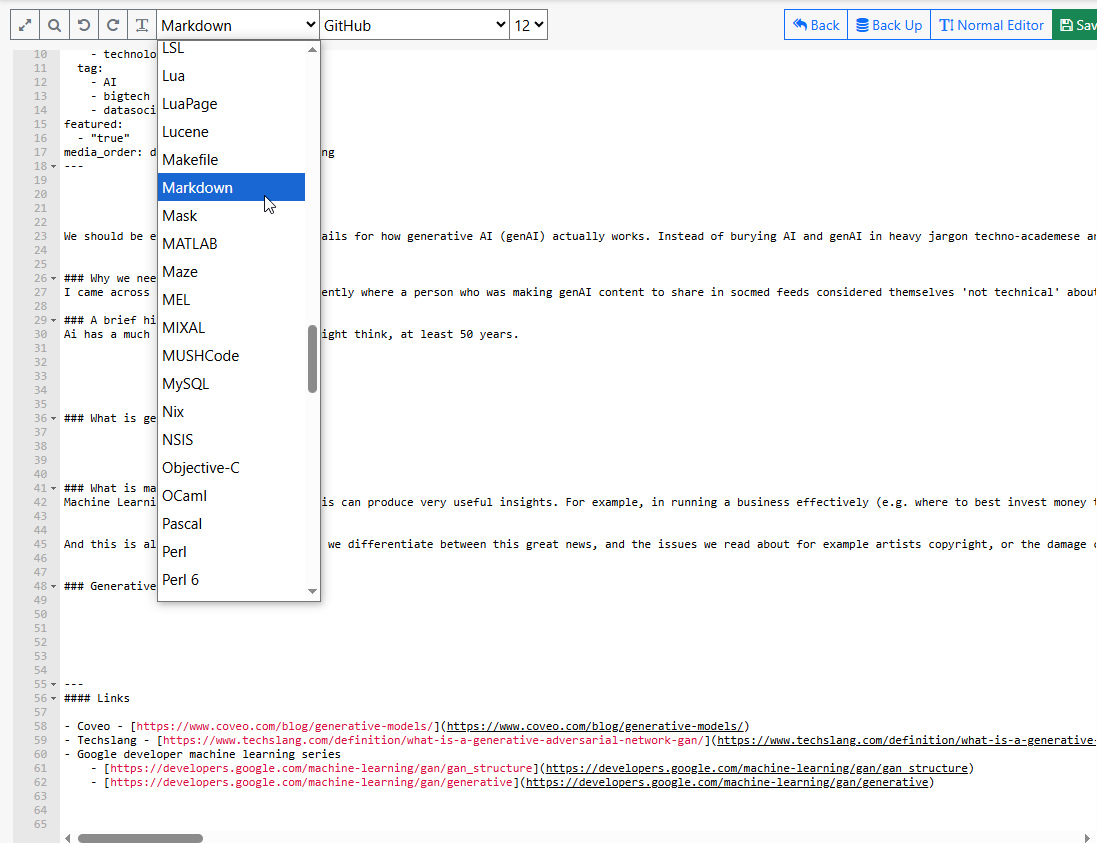Click the dropdown list scroll-down arrow
Image resolution: width=1097 pixels, height=843 pixels.
click(x=312, y=592)
